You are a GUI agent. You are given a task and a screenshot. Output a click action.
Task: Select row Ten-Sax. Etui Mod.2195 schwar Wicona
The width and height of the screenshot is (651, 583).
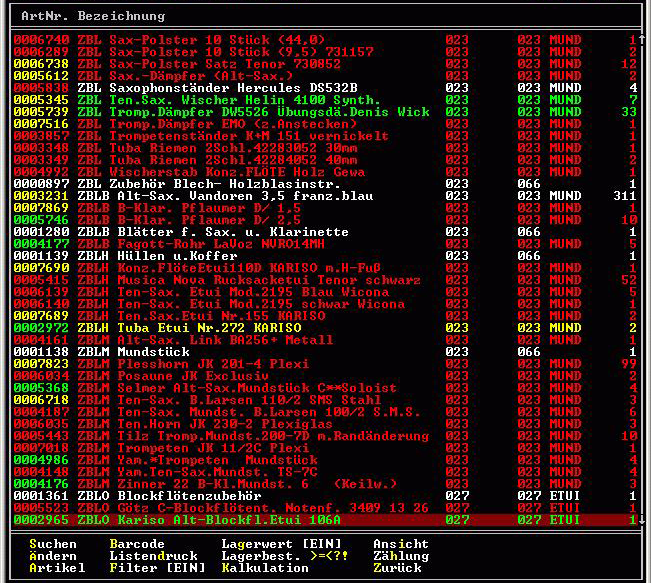coord(325,304)
